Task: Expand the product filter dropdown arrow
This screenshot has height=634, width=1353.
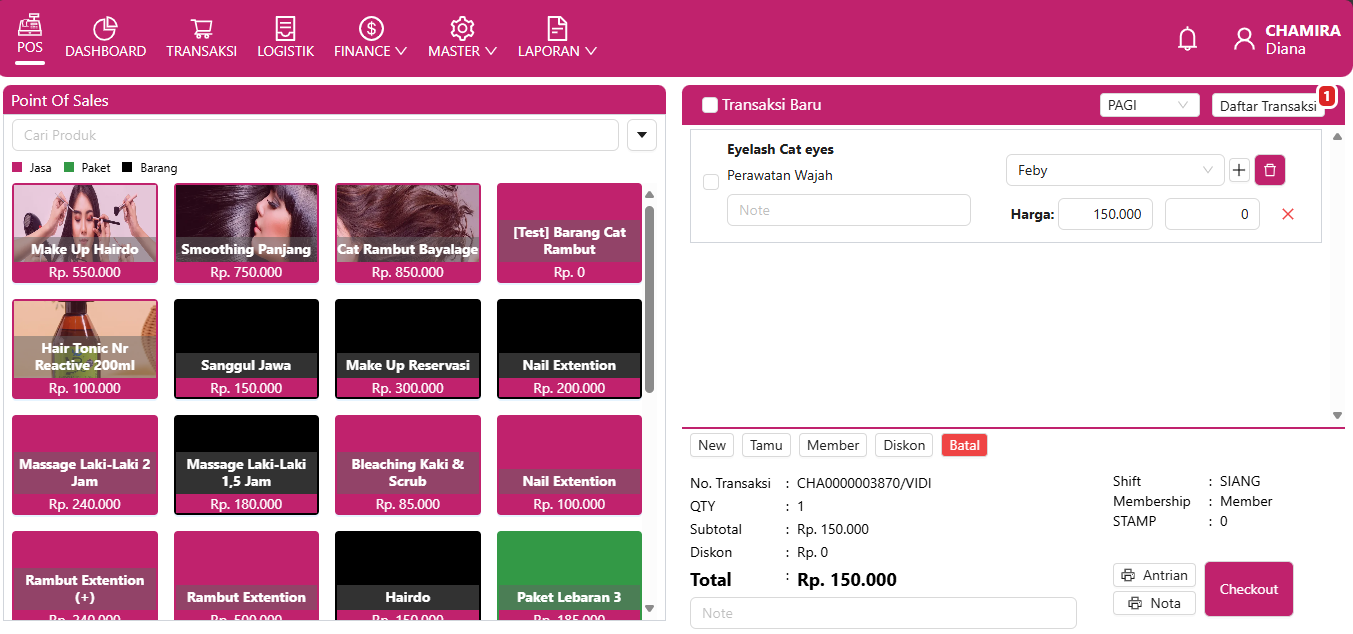Action: [x=641, y=135]
